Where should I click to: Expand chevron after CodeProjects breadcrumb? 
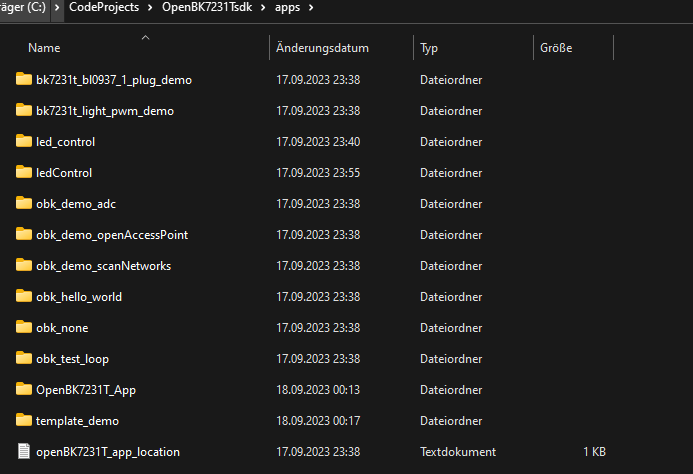click(x=150, y=8)
